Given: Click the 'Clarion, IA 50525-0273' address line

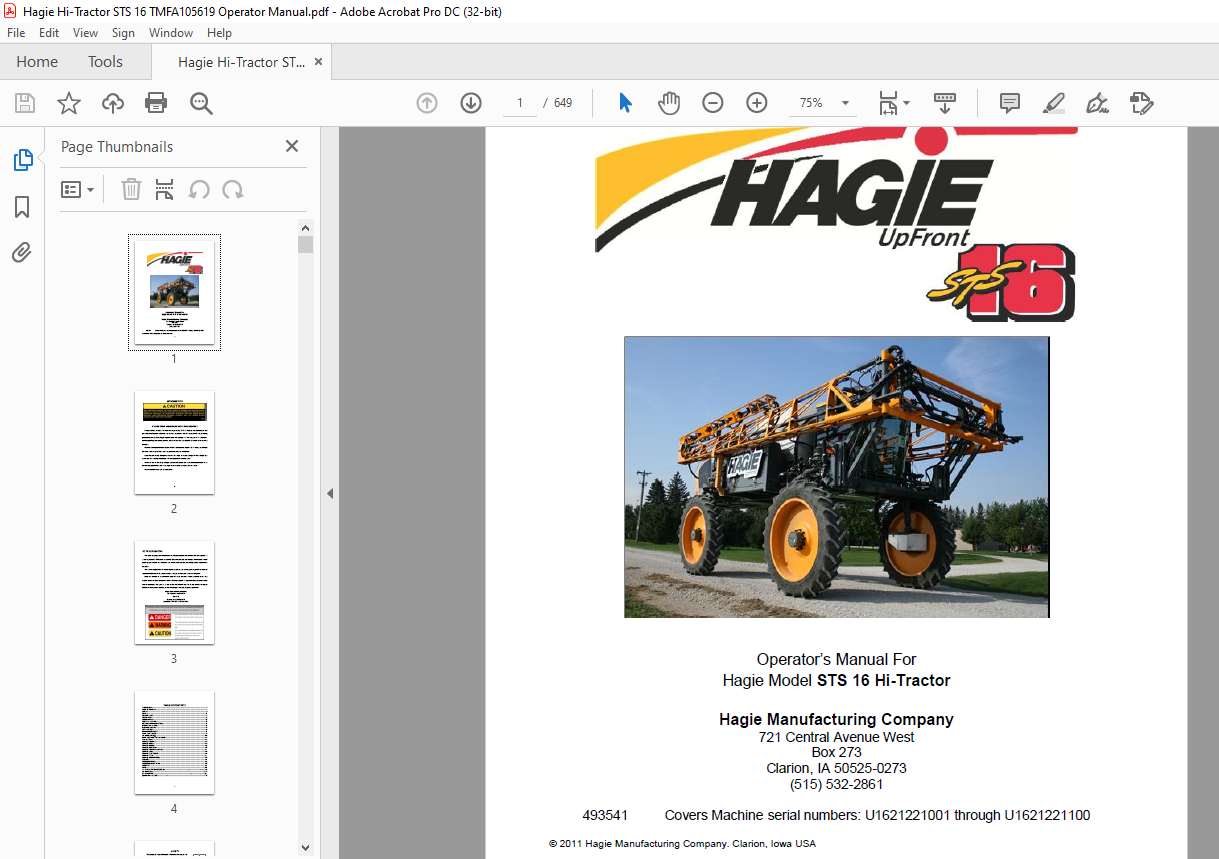Looking at the screenshot, I should click(x=836, y=768).
